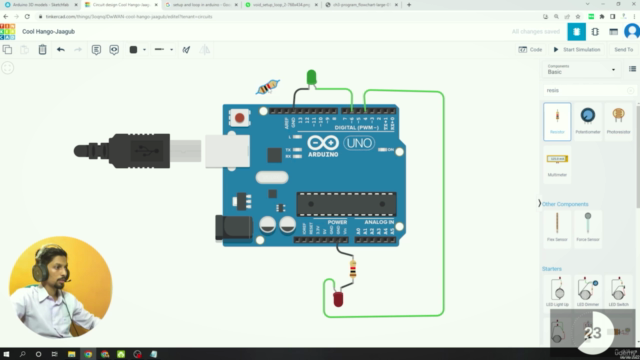Image resolution: width=640 pixels, height=360 pixels.
Task: Click the Starters heading
Action: click(x=552, y=269)
